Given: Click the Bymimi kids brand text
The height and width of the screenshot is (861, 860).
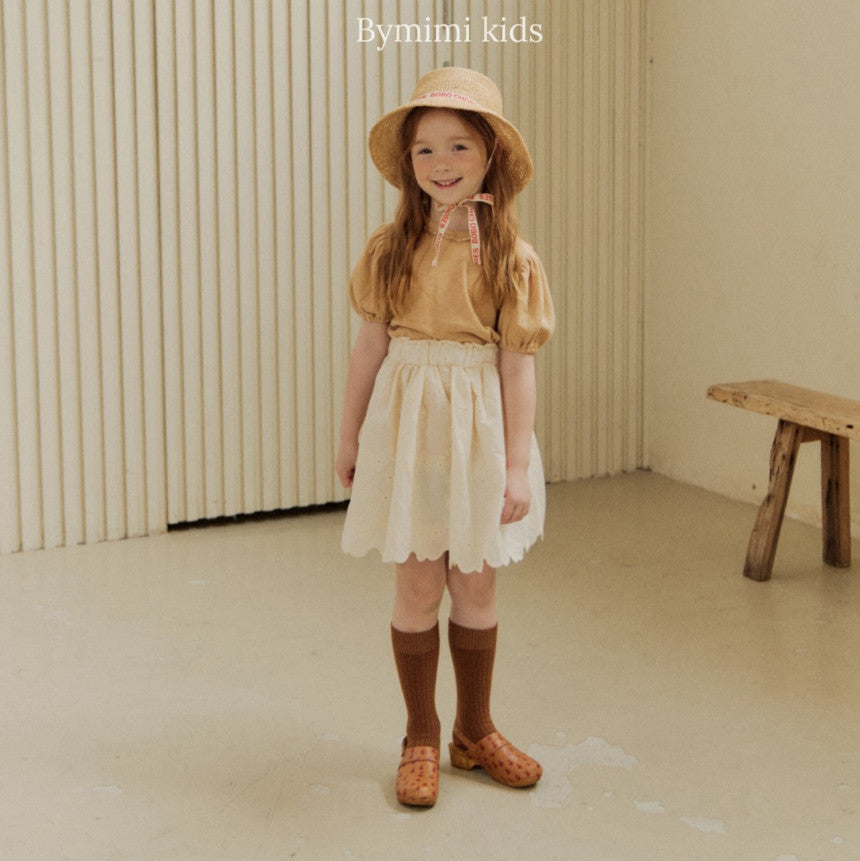Looking at the screenshot, I should (x=449, y=32).
